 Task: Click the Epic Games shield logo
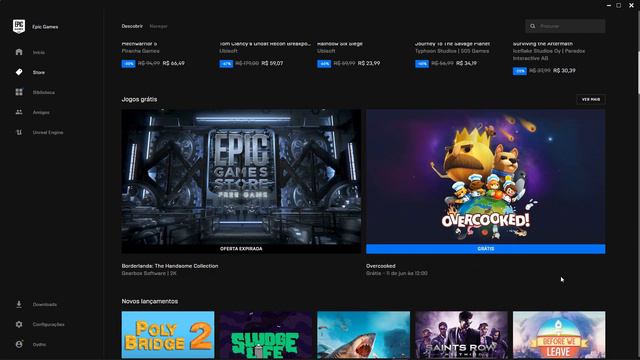[x=19, y=27]
